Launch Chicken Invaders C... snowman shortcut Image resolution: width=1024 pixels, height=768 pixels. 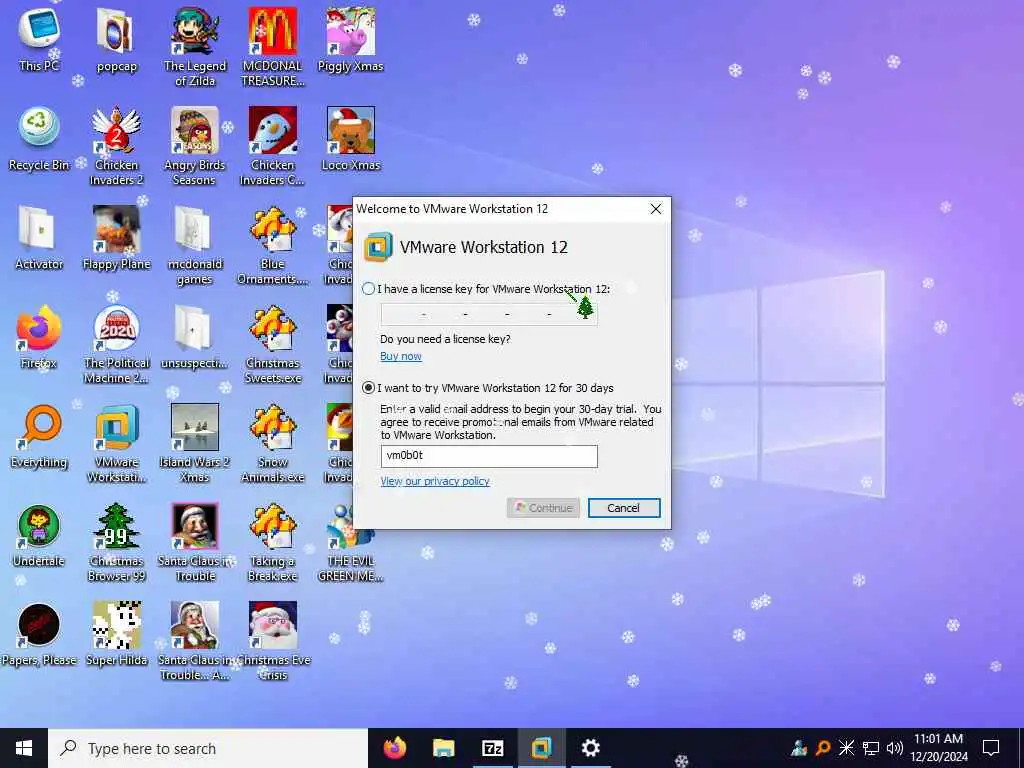coord(273,146)
